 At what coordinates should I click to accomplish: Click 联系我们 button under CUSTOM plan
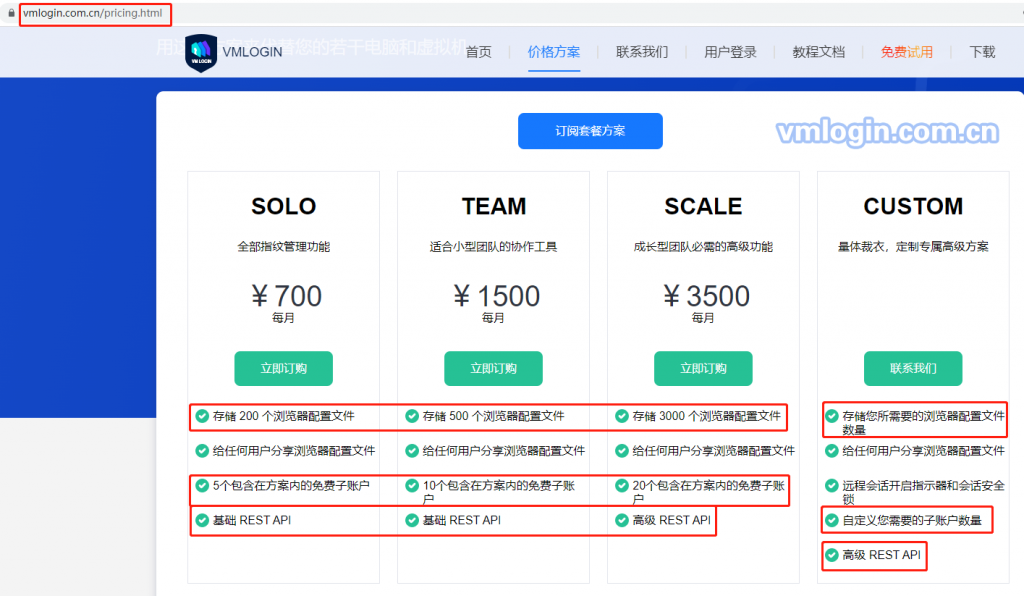[x=913, y=368]
